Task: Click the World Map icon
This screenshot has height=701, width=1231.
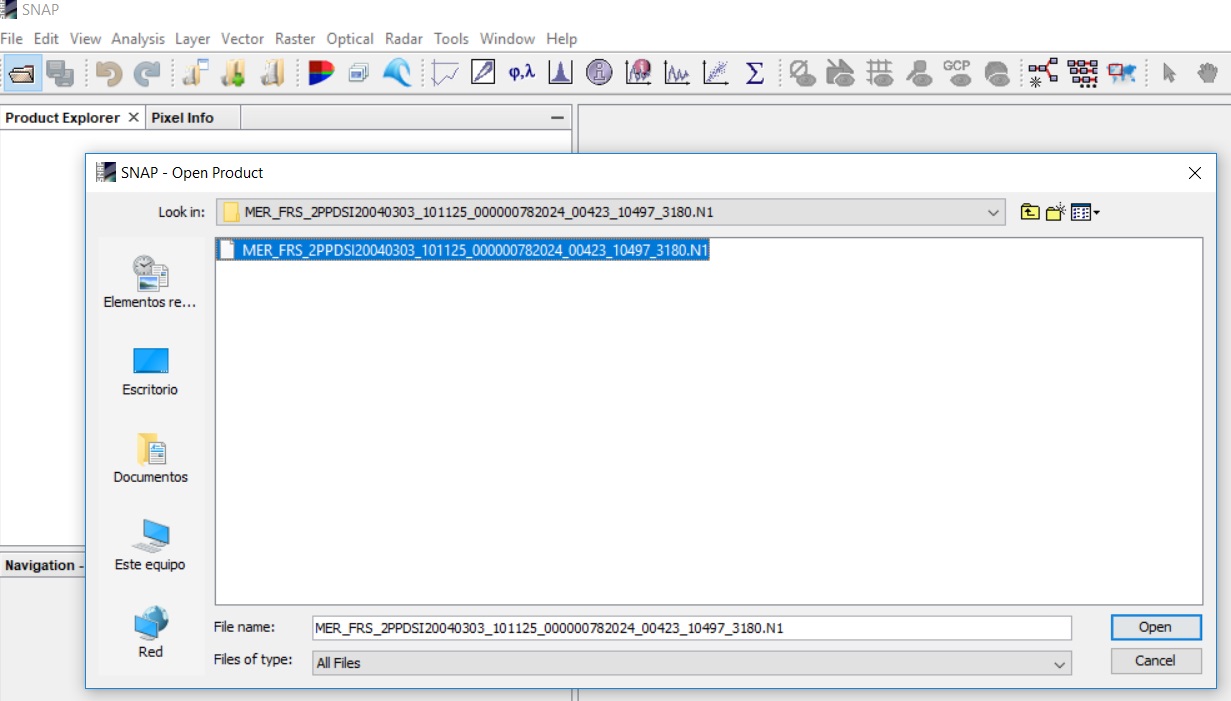Action: [x=1121, y=73]
